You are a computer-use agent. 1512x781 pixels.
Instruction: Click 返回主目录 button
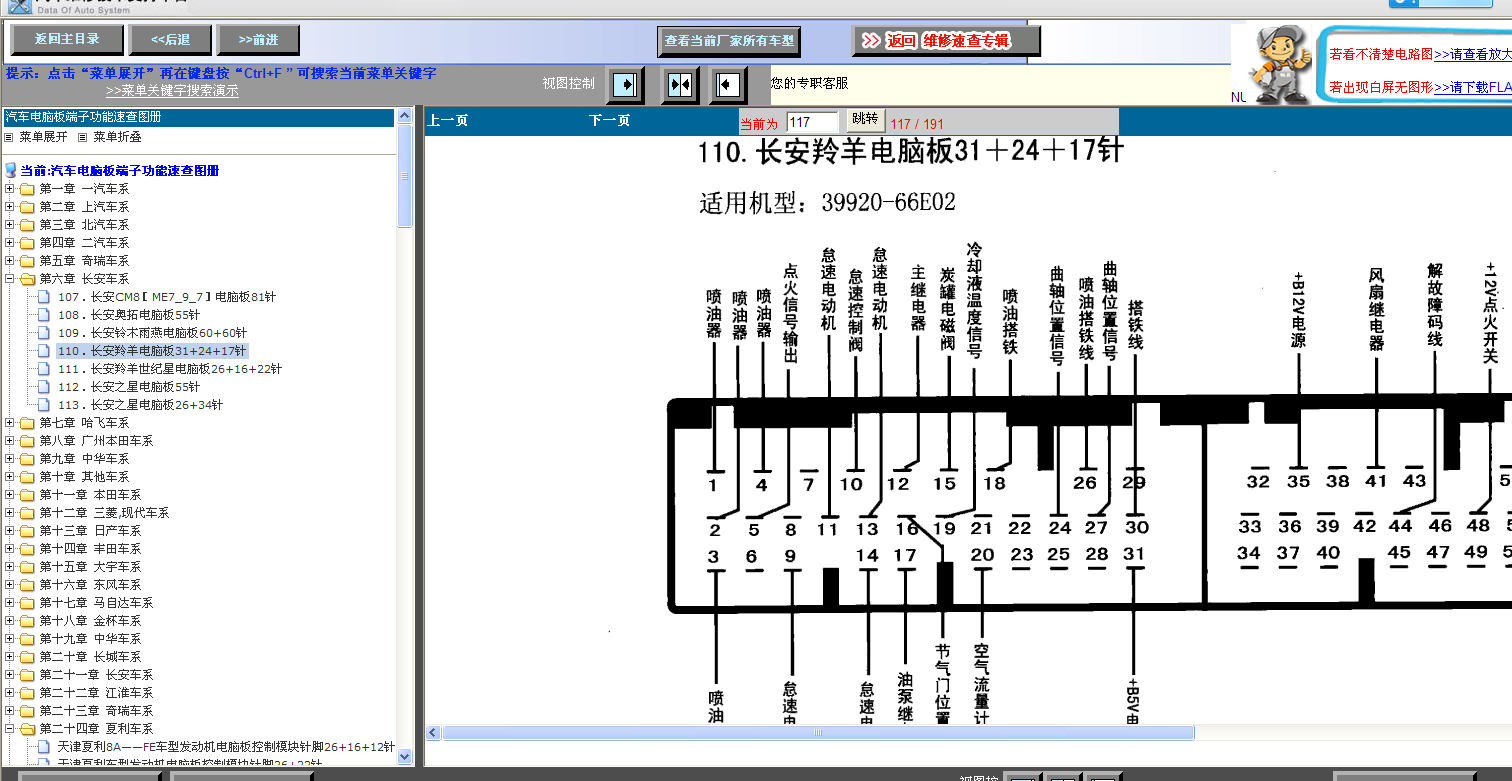click(67, 40)
